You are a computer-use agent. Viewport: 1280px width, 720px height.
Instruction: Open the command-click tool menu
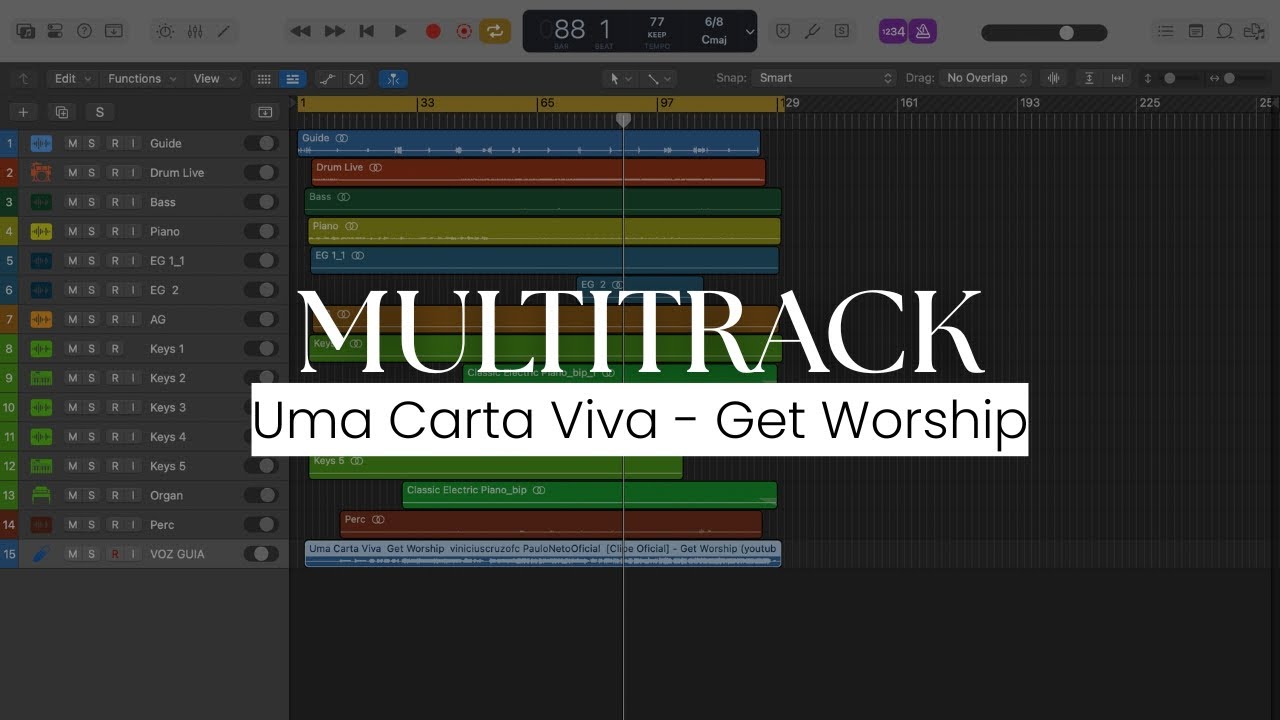pyautogui.click(x=659, y=78)
